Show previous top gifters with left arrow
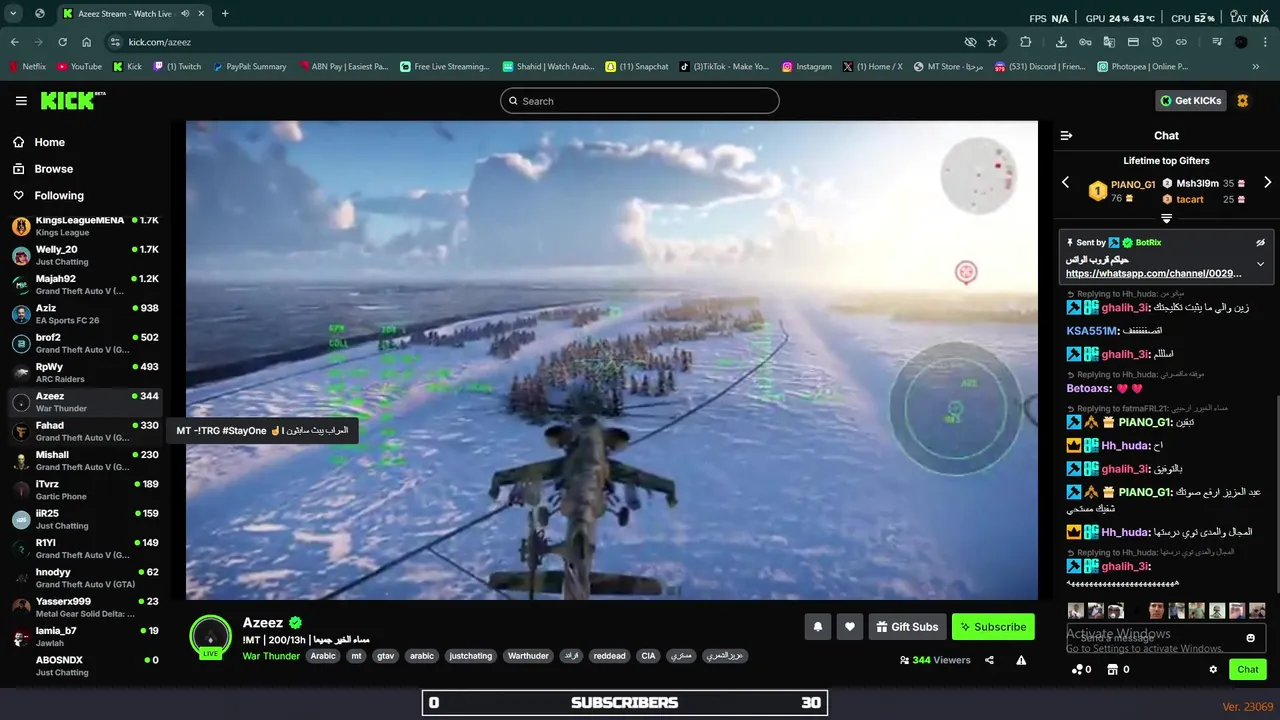The height and width of the screenshot is (720, 1280). pyautogui.click(x=1065, y=182)
